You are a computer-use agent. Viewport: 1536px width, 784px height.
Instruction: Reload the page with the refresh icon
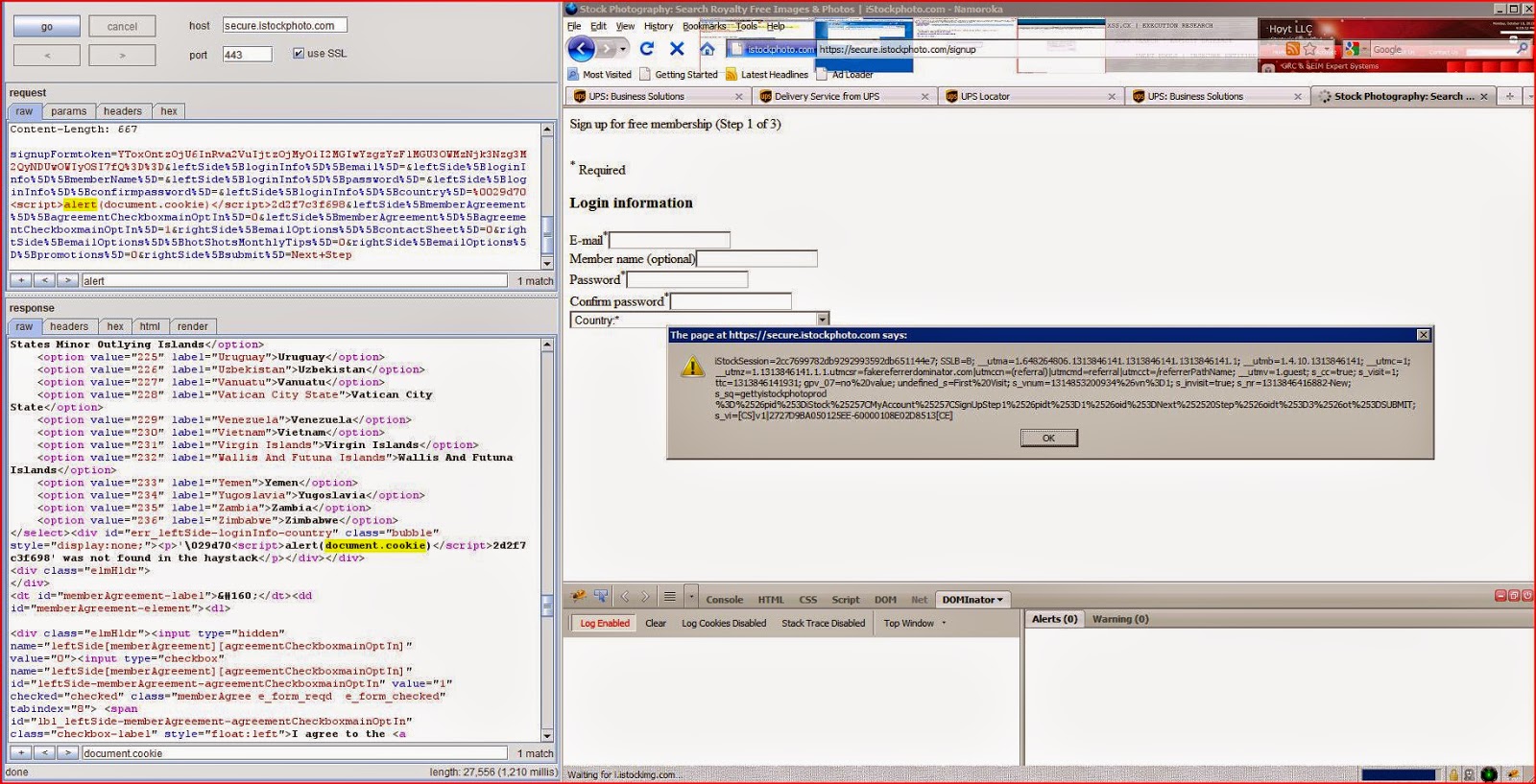647,48
